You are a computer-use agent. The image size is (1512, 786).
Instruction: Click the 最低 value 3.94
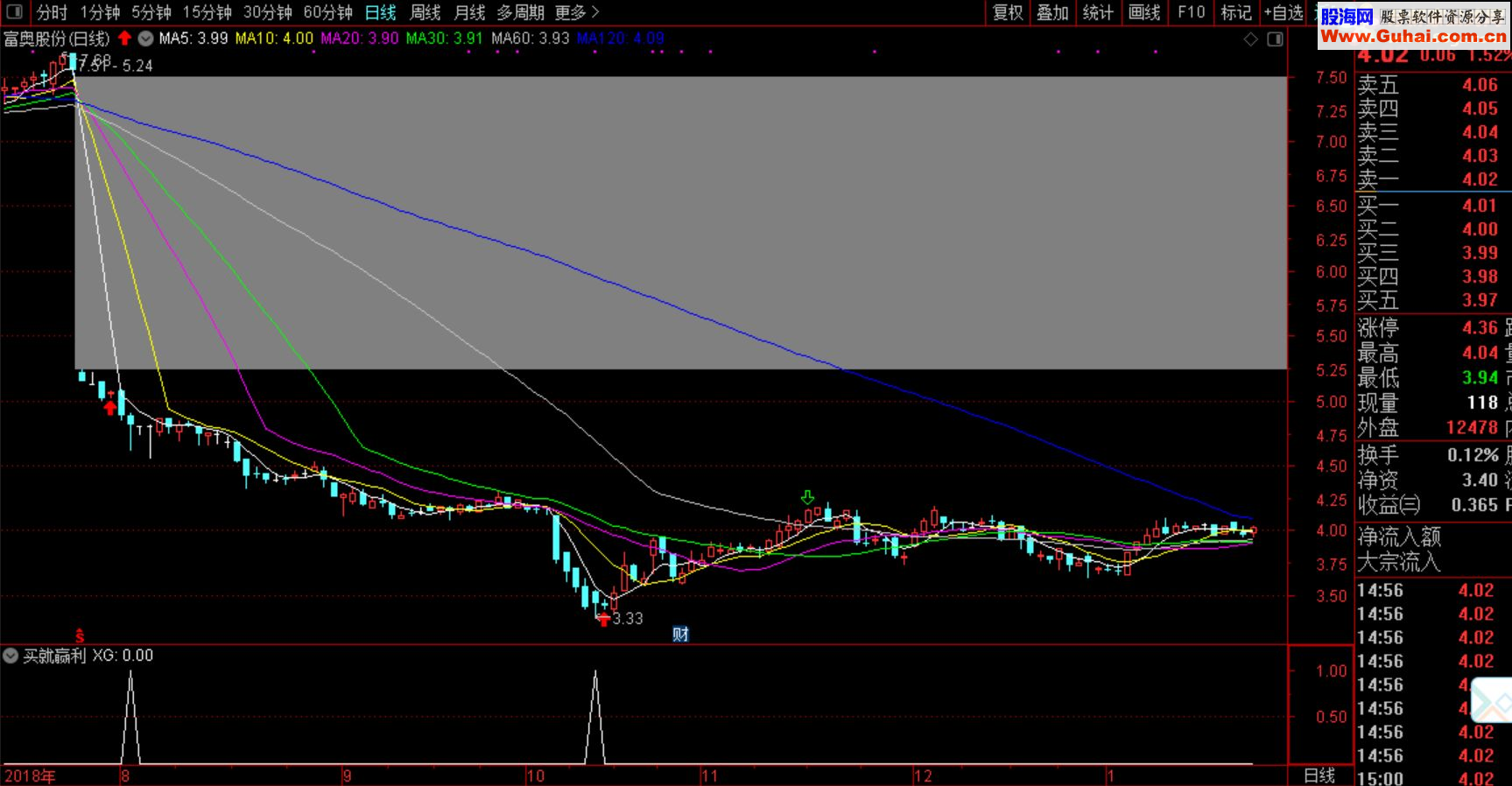pyautogui.click(x=1480, y=378)
